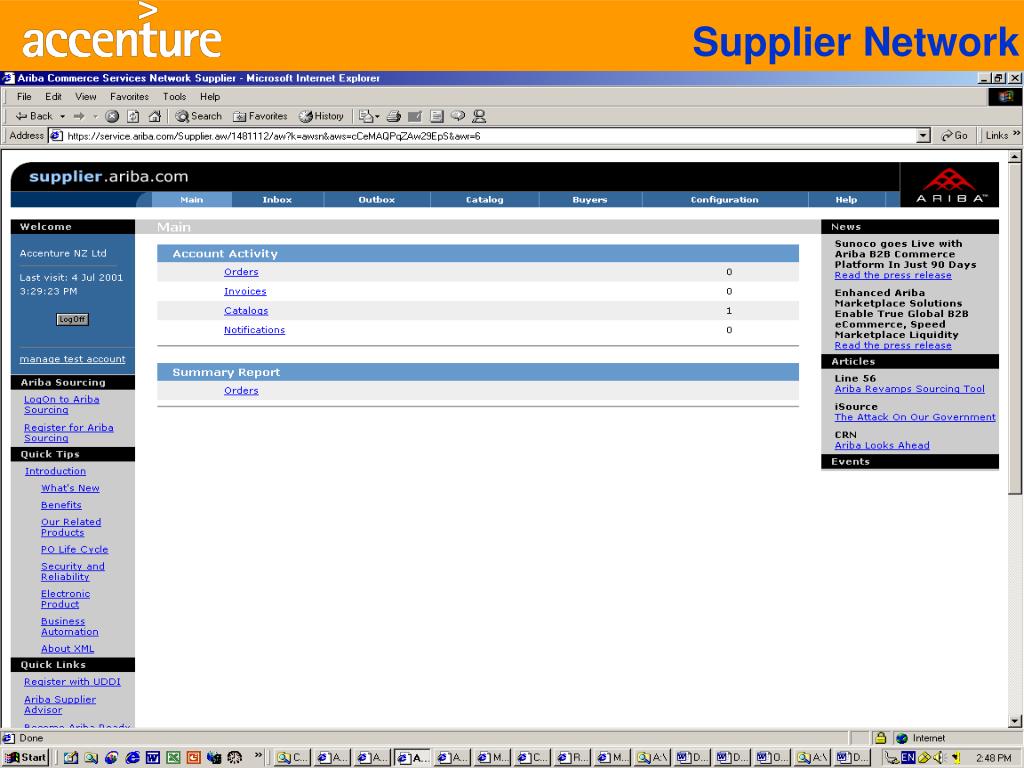Image resolution: width=1024 pixels, height=768 pixels.
Task: Show the browsing History pane
Action: [x=321, y=116]
